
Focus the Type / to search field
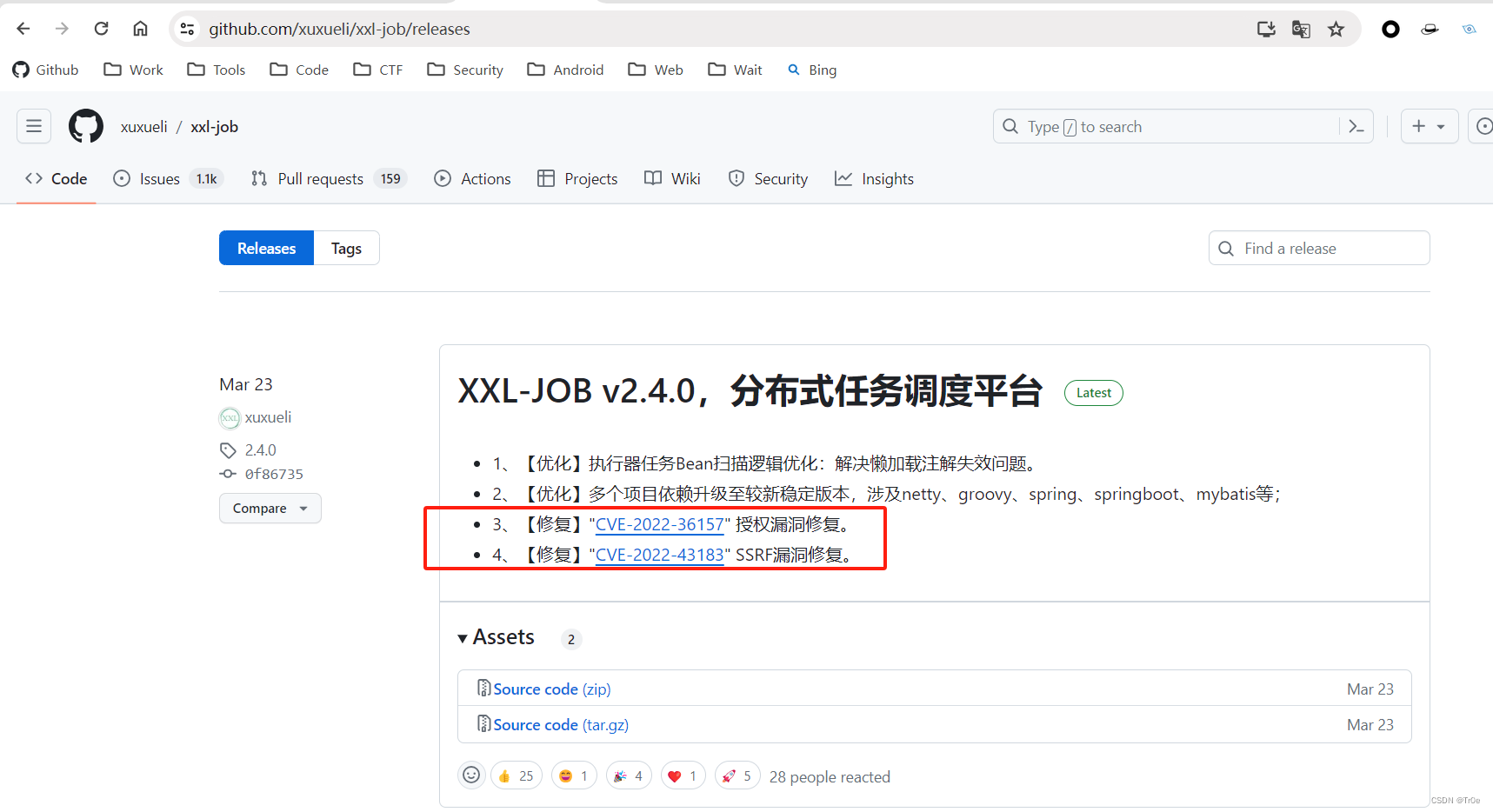[x=1165, y=126]
